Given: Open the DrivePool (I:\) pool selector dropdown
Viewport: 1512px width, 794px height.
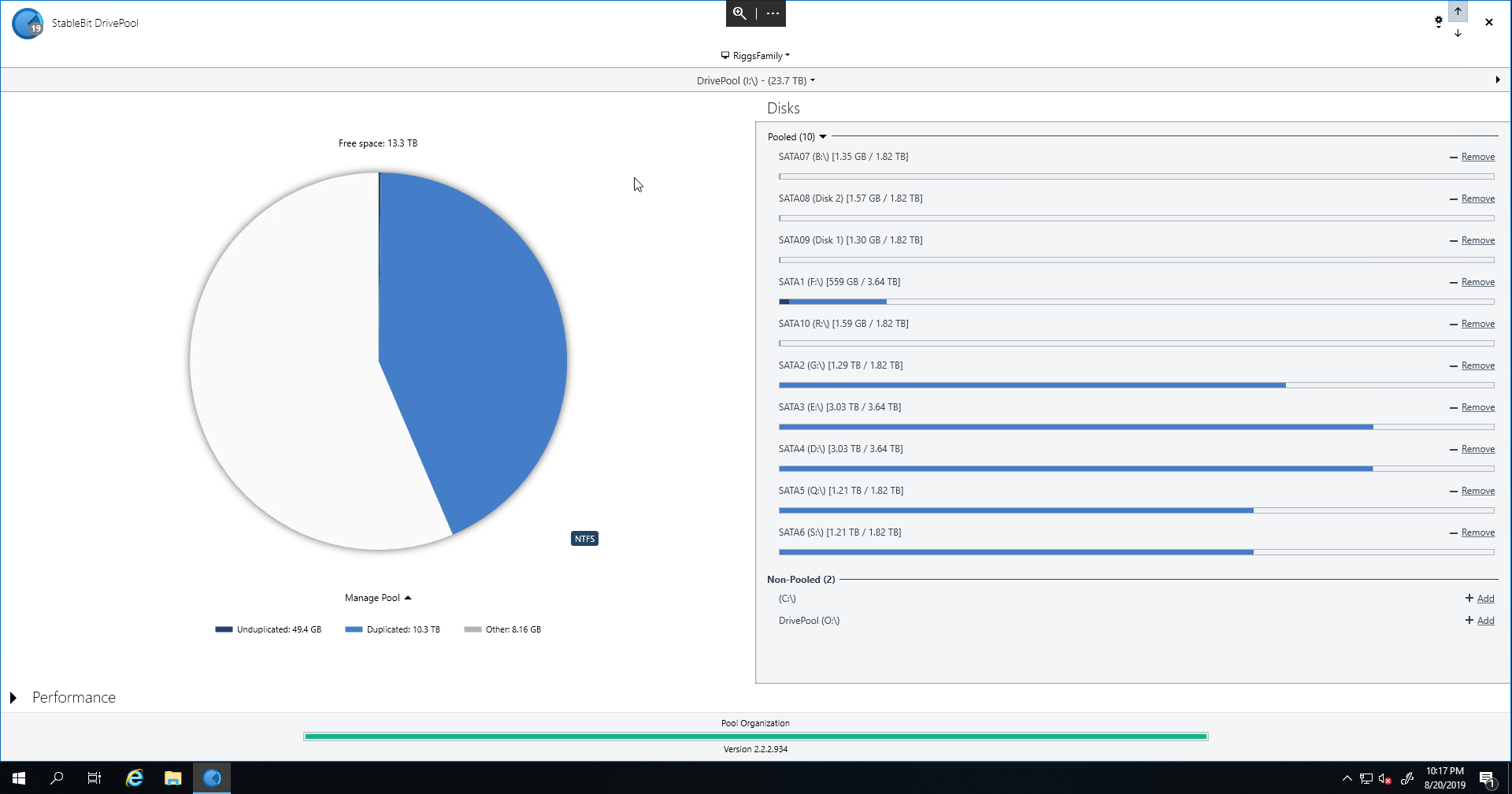Looking at the screenshot, I should pos(755,80).
